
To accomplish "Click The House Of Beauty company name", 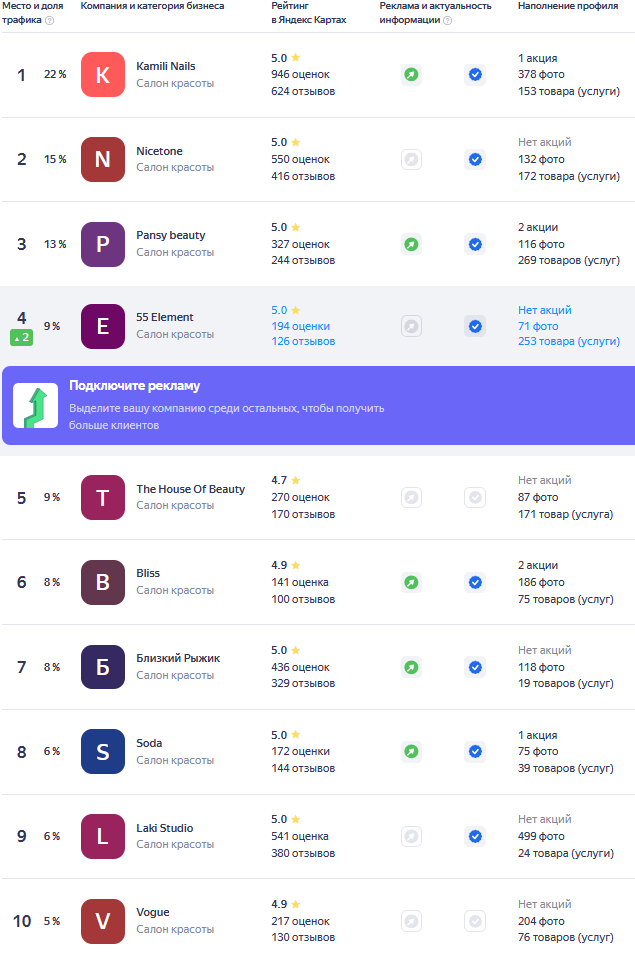I will (x=190, y=489).
